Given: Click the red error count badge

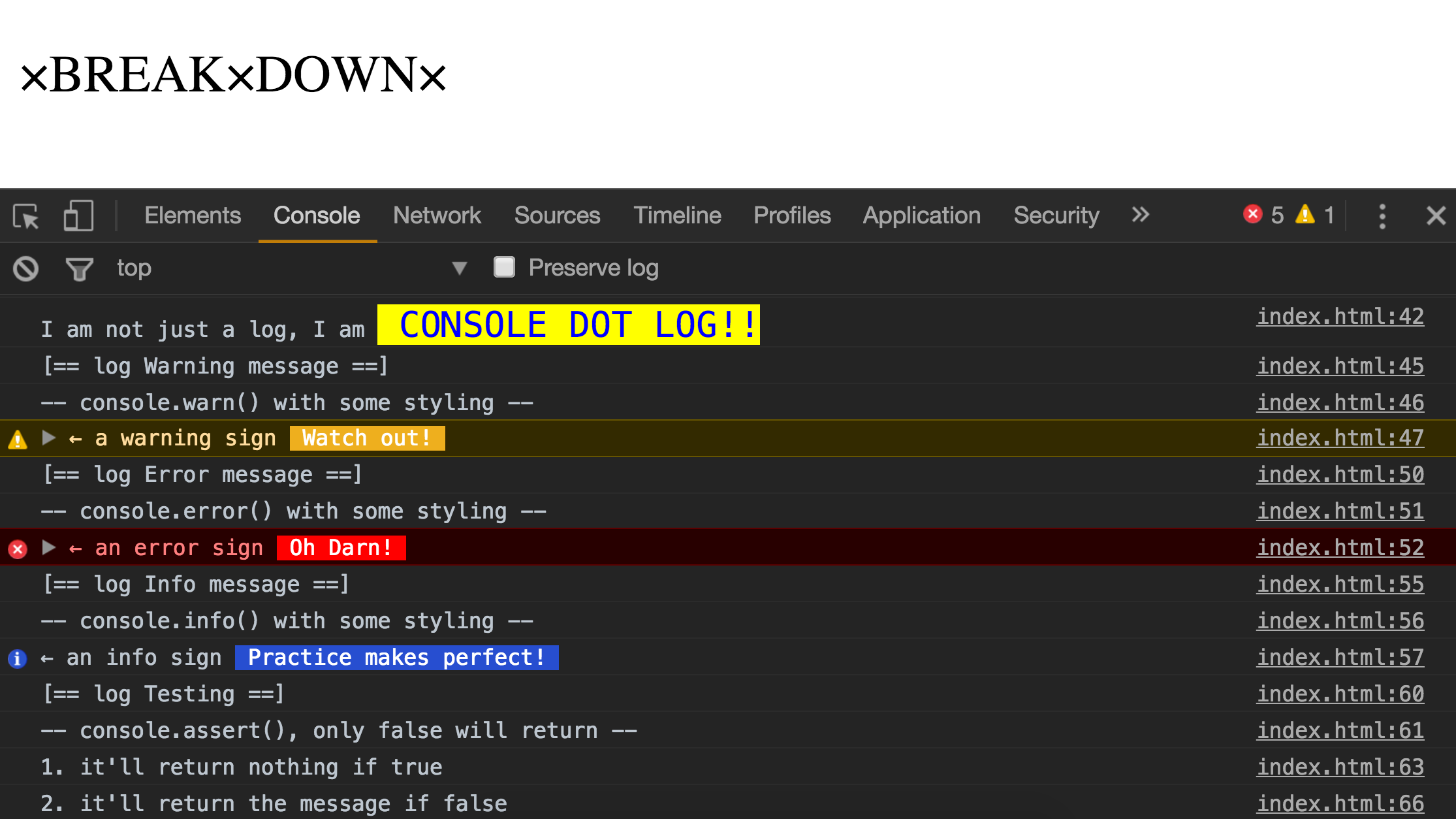Looking at the screenshot, I should point(1253,215).
